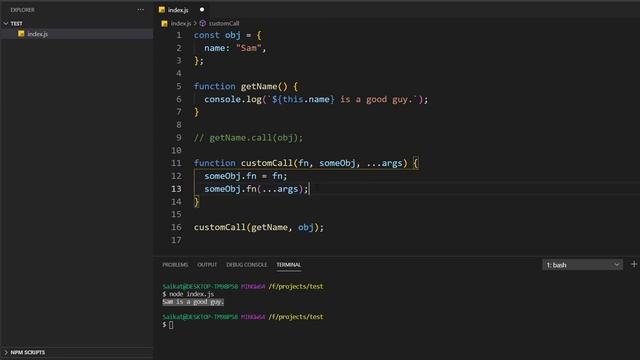Click the JS icon on the index.js tab
This screenshot has height=360, width=640.
point(162,9)
